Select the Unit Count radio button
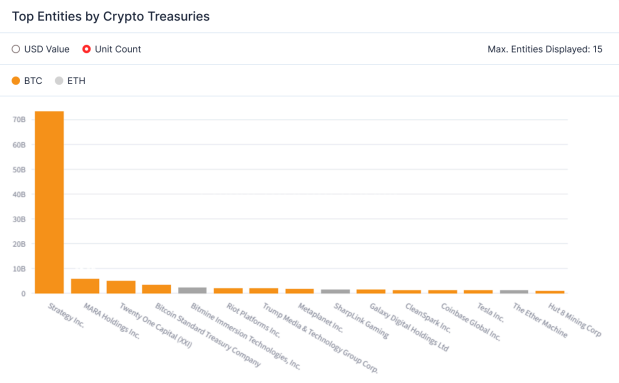The image size is (619, 383). click(x=86, y=49)
